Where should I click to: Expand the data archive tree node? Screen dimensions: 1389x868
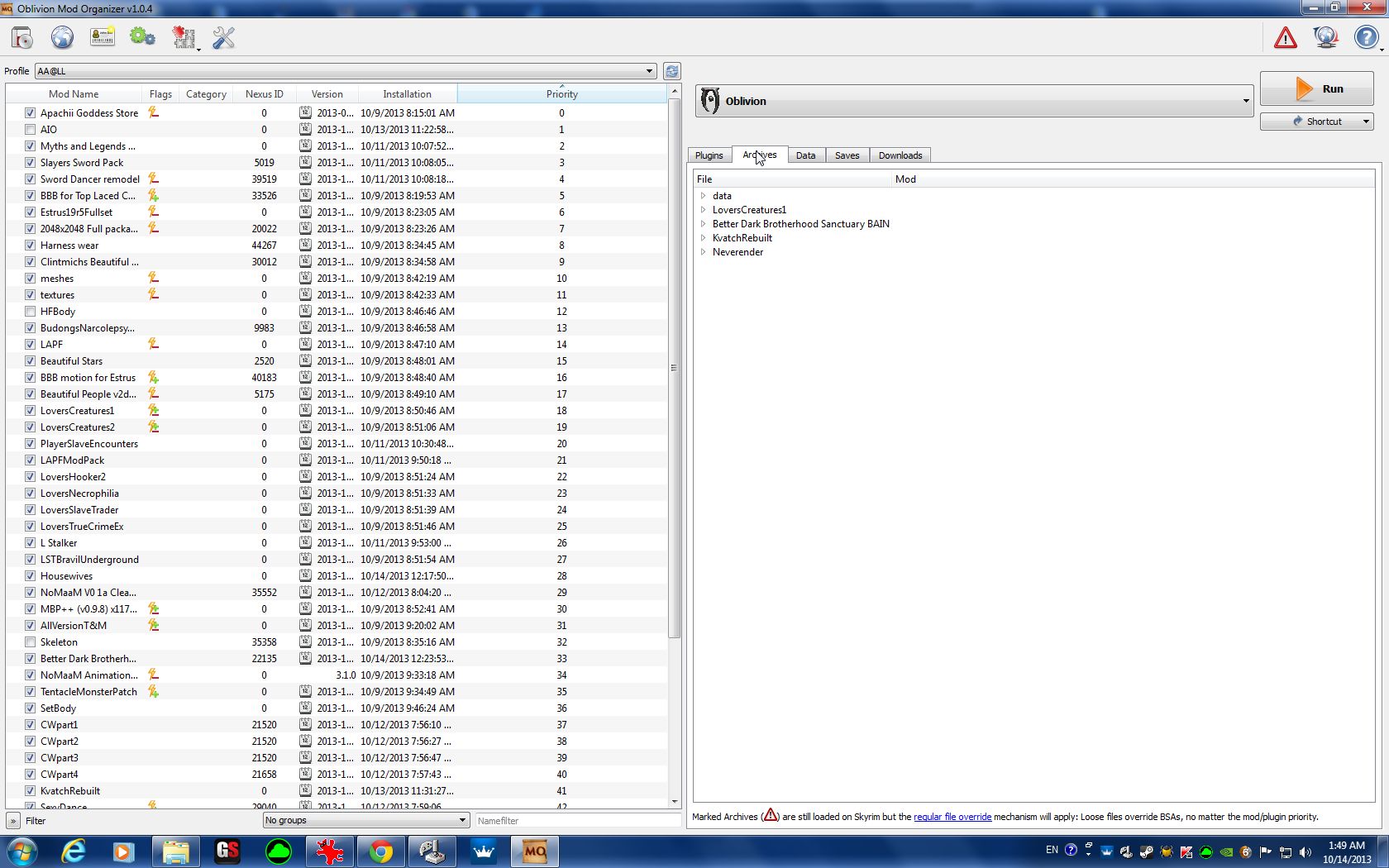(x=704, y=196)
